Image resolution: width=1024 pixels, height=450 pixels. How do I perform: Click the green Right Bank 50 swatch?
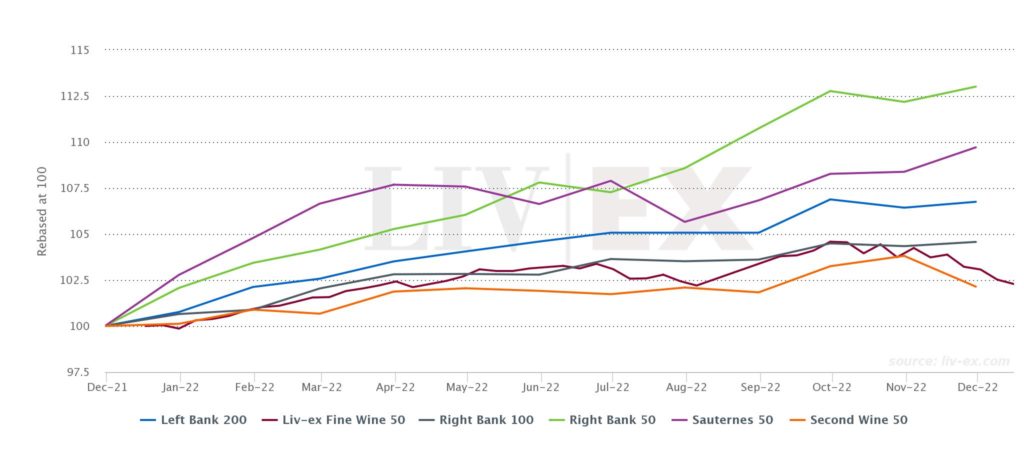(555, 420)
